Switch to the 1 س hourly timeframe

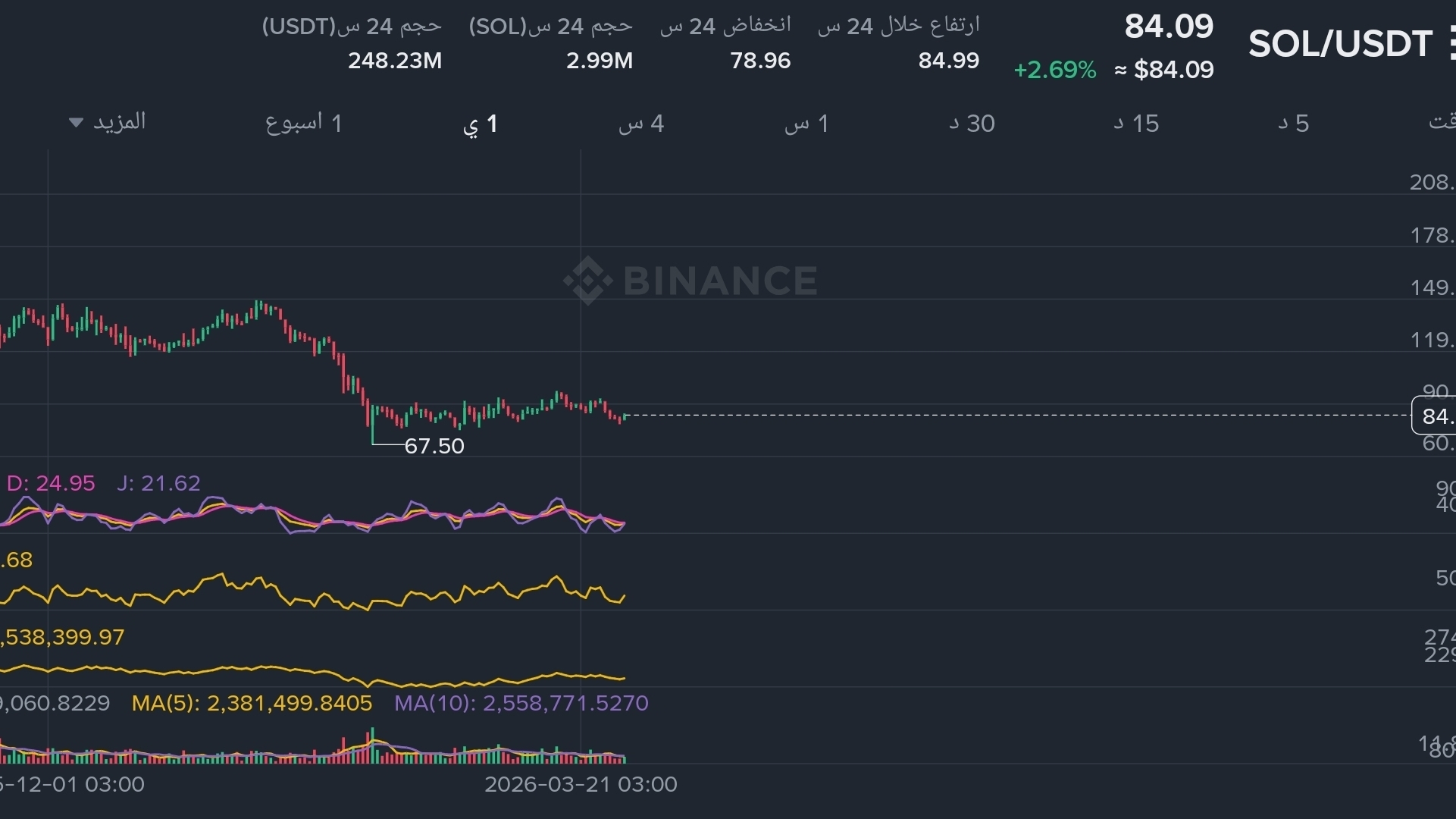tap(806, 124)
